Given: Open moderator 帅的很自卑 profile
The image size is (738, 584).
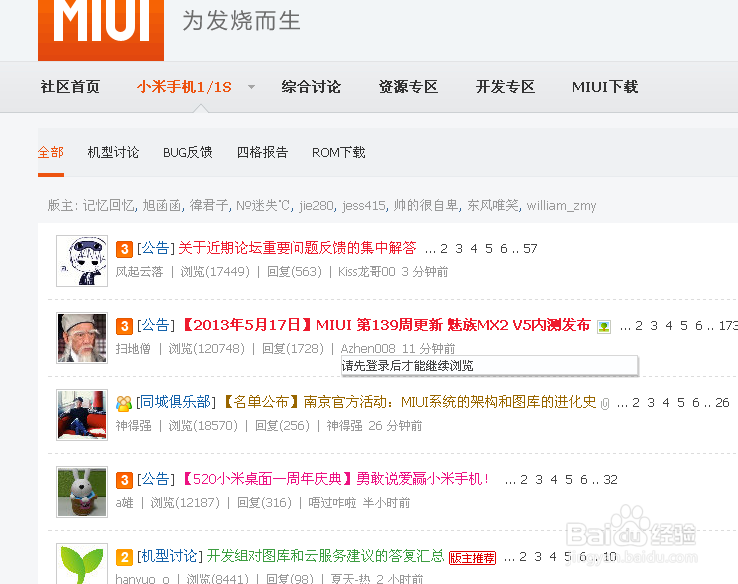Looking at the screenshot, I should (x=426, y=206).
